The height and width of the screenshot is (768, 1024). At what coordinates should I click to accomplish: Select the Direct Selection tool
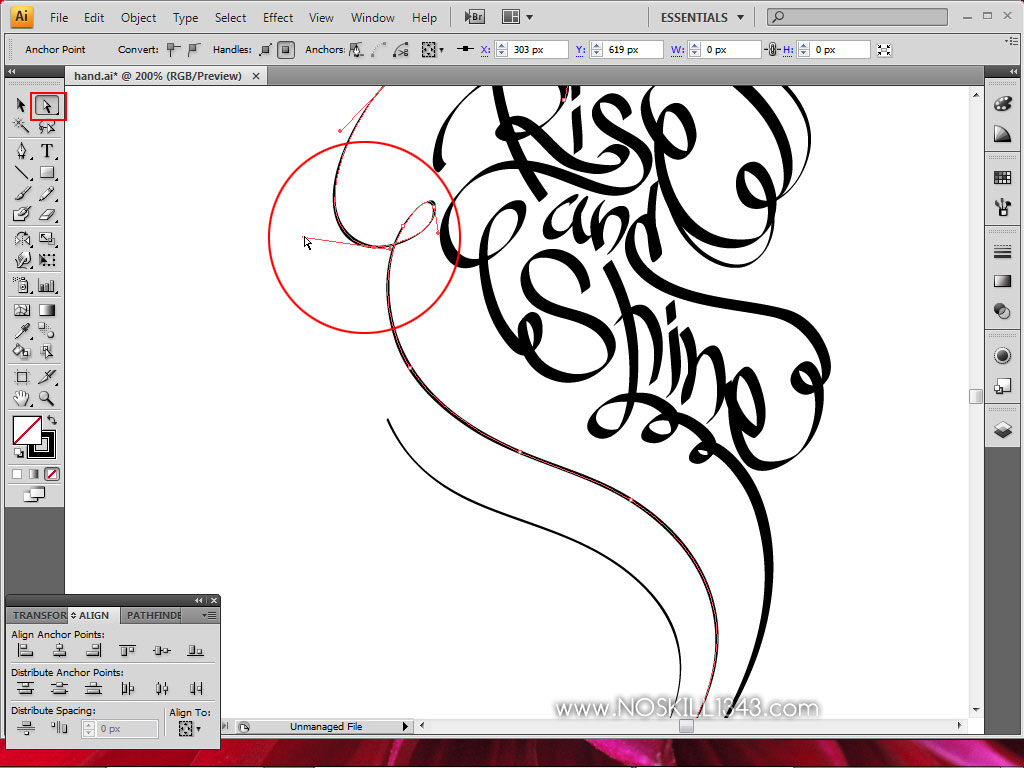pos(46,106)
